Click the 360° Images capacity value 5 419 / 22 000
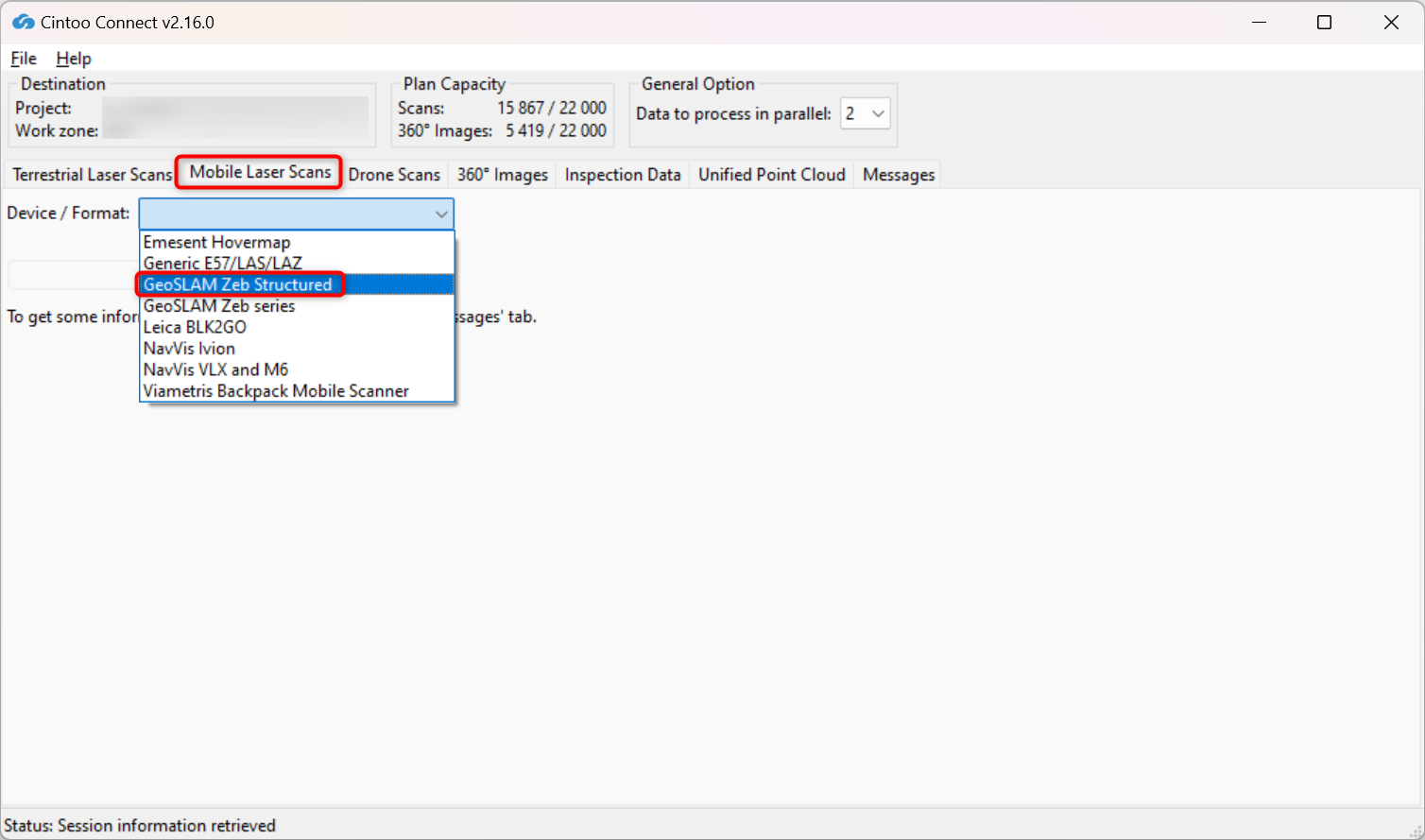Image resolution: width=1425 pixels, height=840 pixels. click(x=556, y=130)
